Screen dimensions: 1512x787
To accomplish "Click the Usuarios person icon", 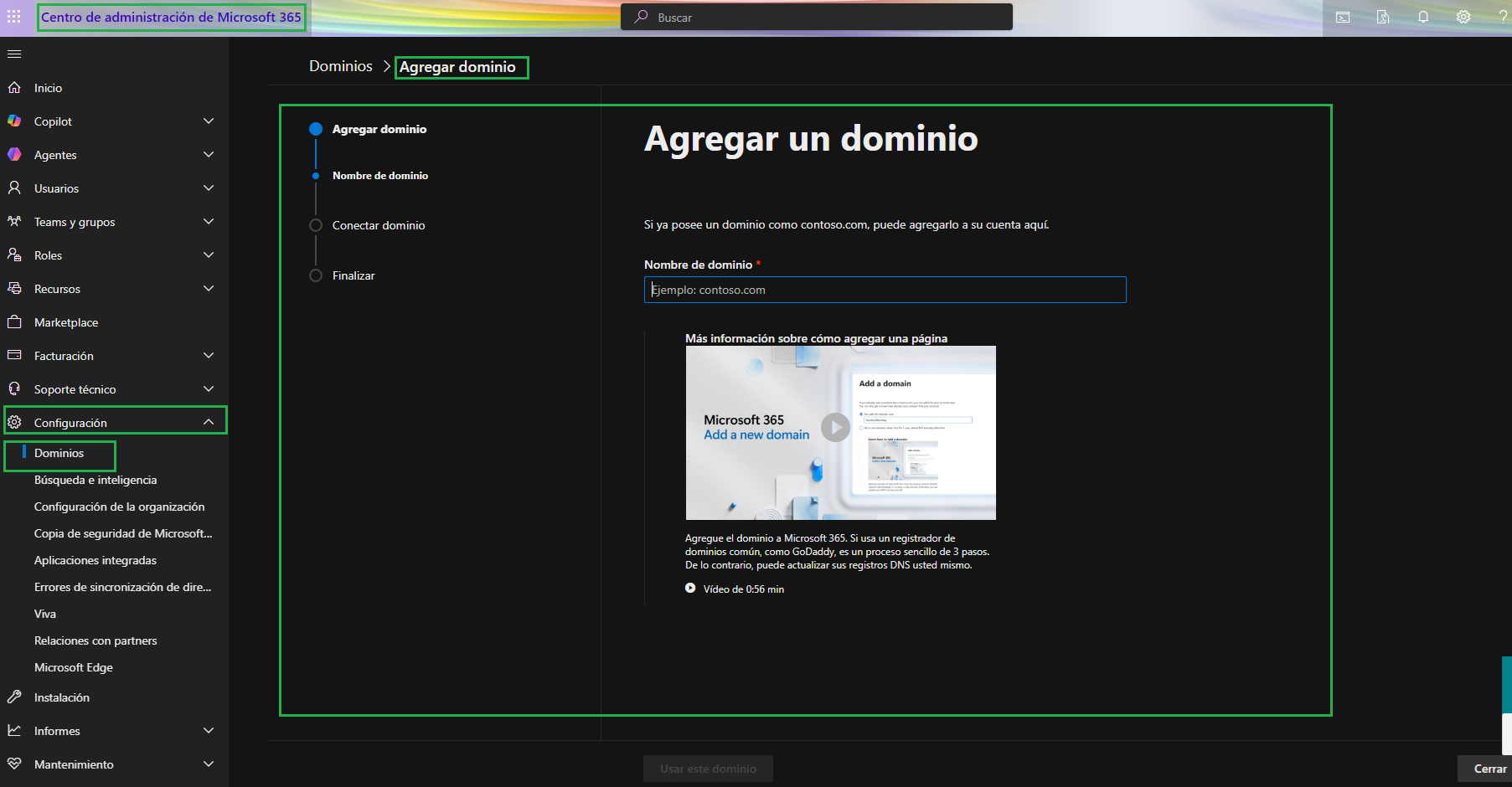I will (x=14, y=188).
